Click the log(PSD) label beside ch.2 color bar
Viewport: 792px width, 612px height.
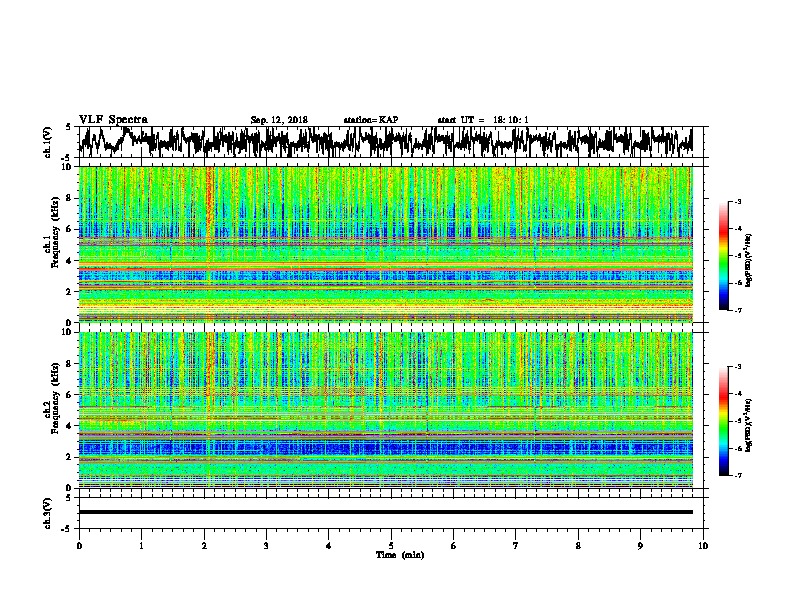[749, 425]
